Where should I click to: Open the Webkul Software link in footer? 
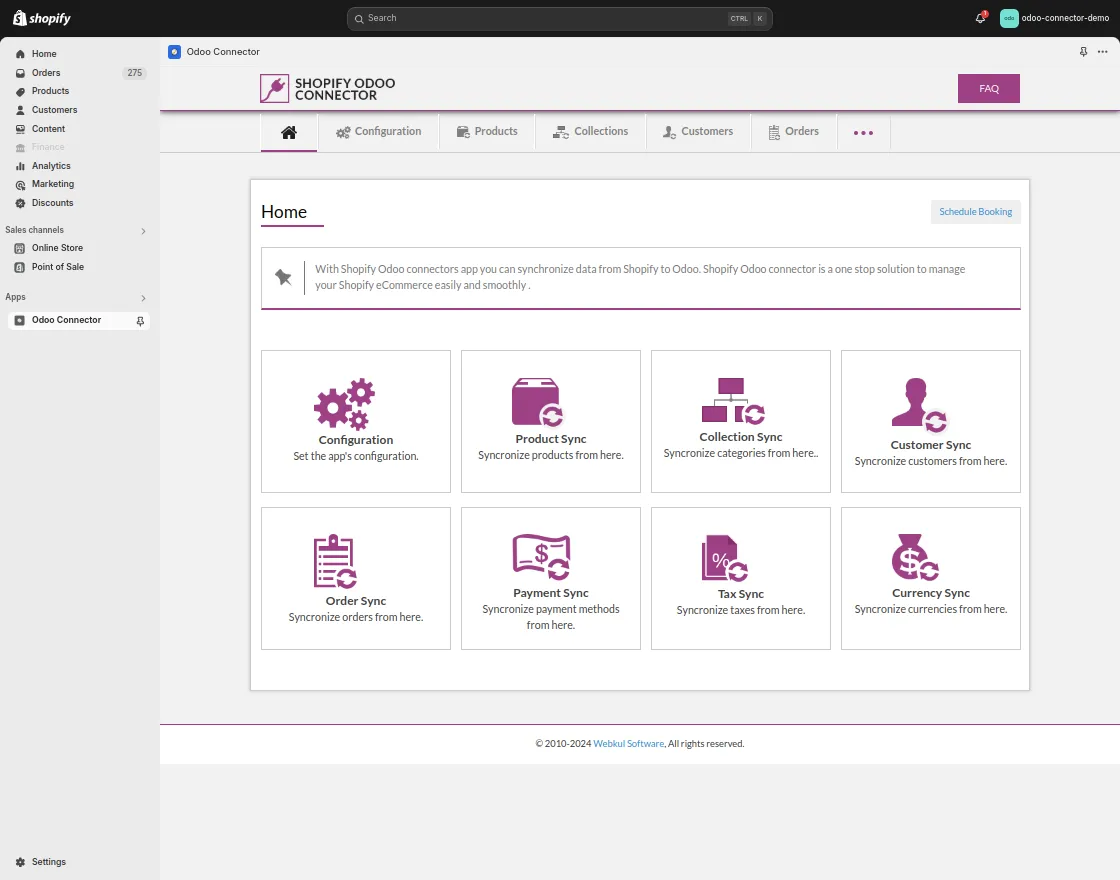pyautogui.click(x=628, y=743)
